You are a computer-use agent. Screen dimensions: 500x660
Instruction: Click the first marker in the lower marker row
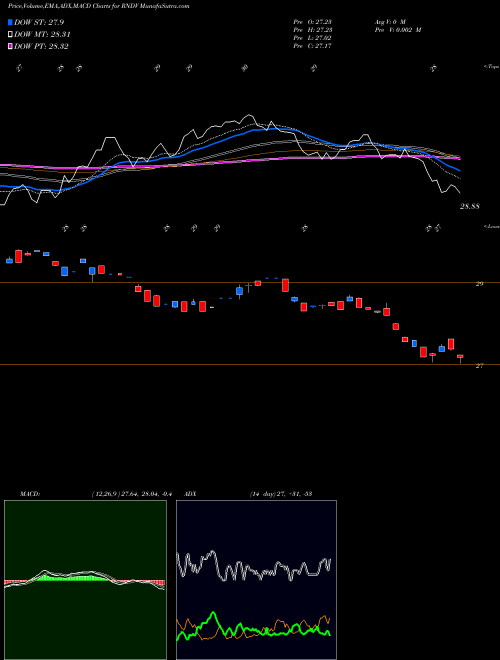click(x=65, y=229)
